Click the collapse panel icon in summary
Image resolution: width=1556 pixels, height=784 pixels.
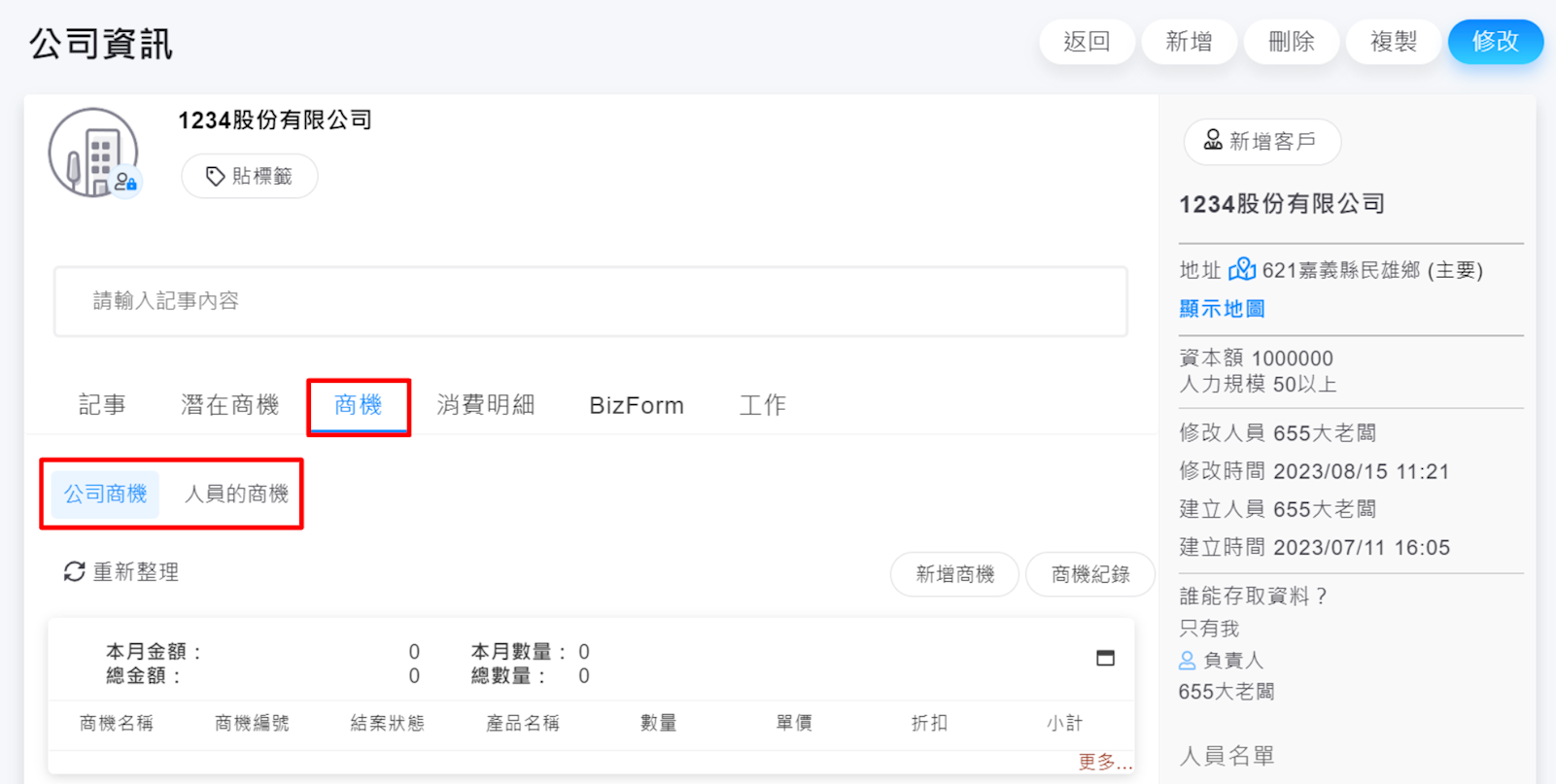pos(1105,658)
